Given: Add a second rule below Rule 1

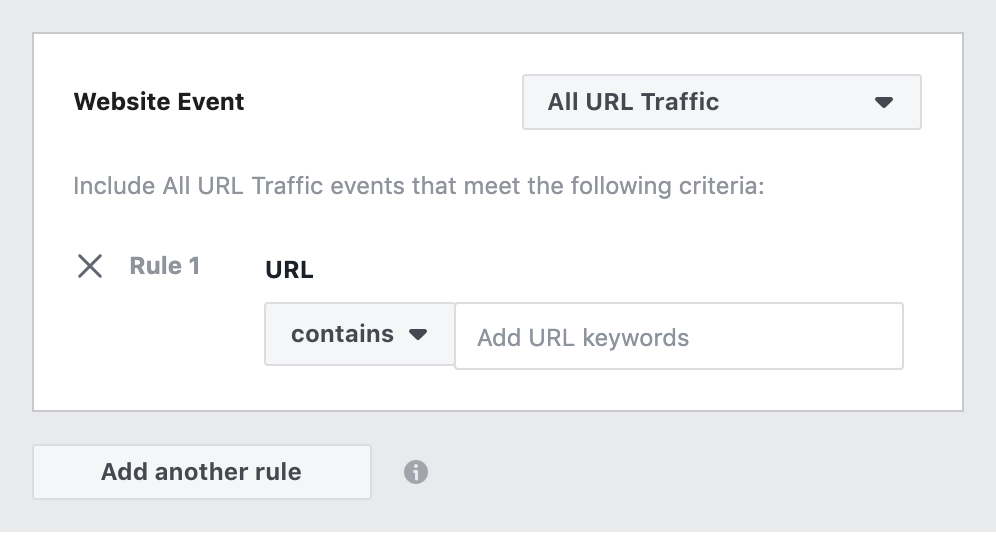Looking at the screenshot, I should 201,472.
